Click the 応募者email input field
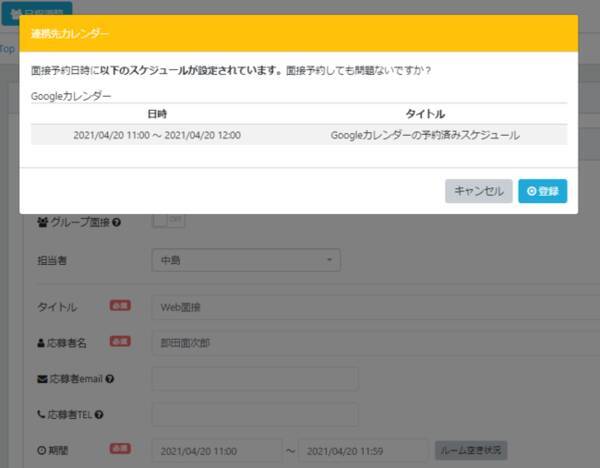 (255, 378)
